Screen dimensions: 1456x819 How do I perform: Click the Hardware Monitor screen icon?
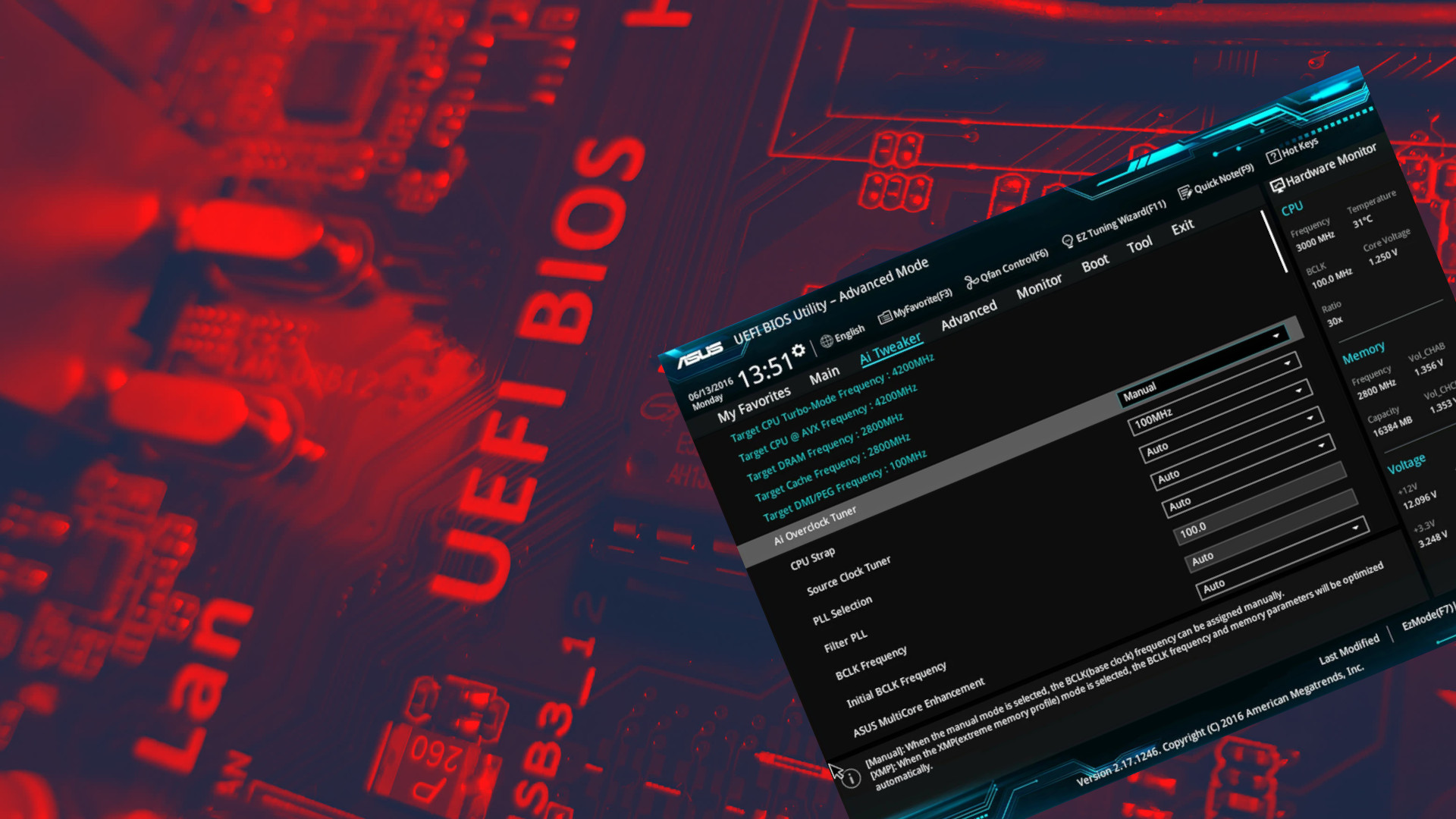1277,184
